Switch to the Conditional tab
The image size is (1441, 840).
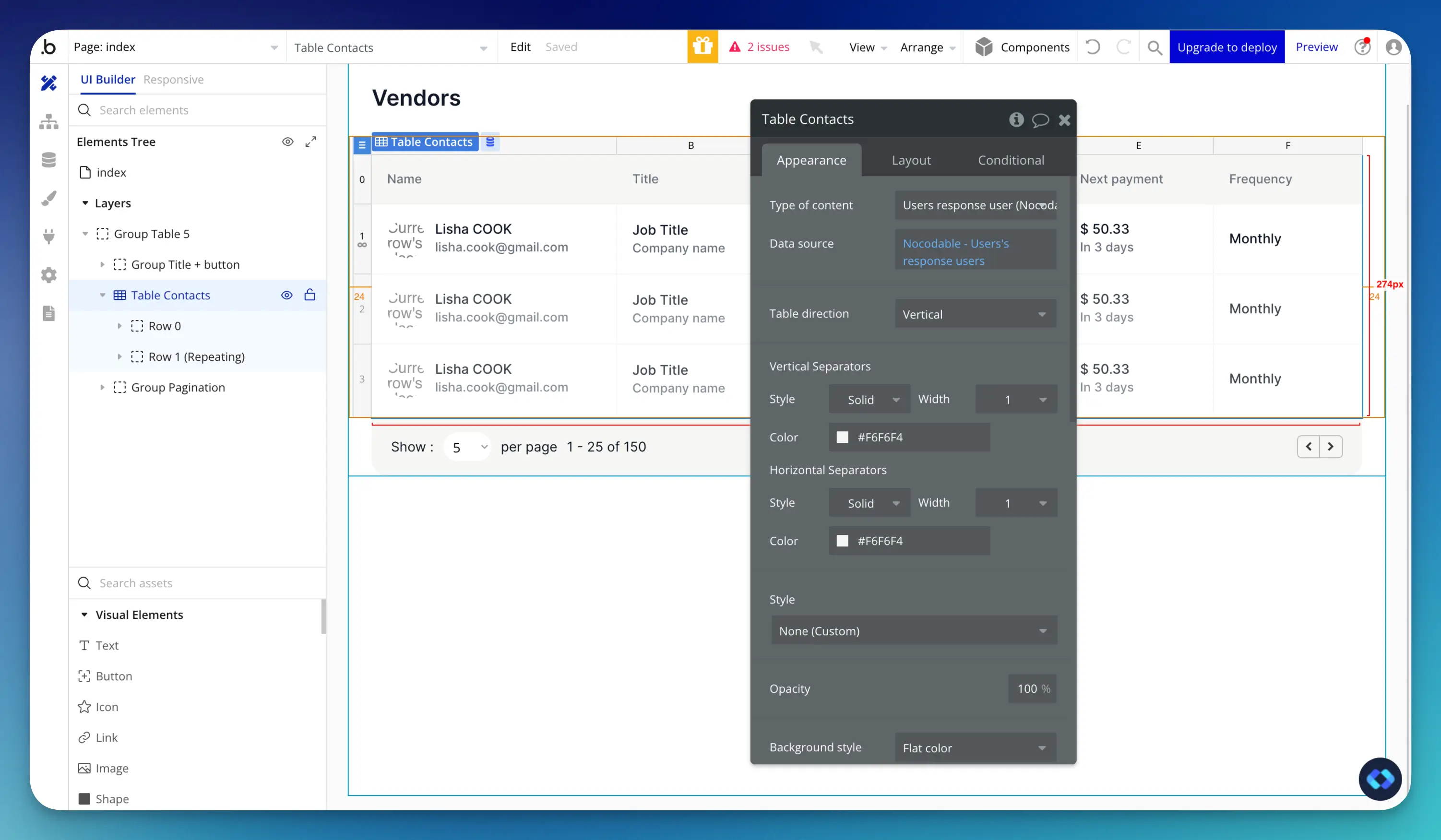pos(1011,160)
